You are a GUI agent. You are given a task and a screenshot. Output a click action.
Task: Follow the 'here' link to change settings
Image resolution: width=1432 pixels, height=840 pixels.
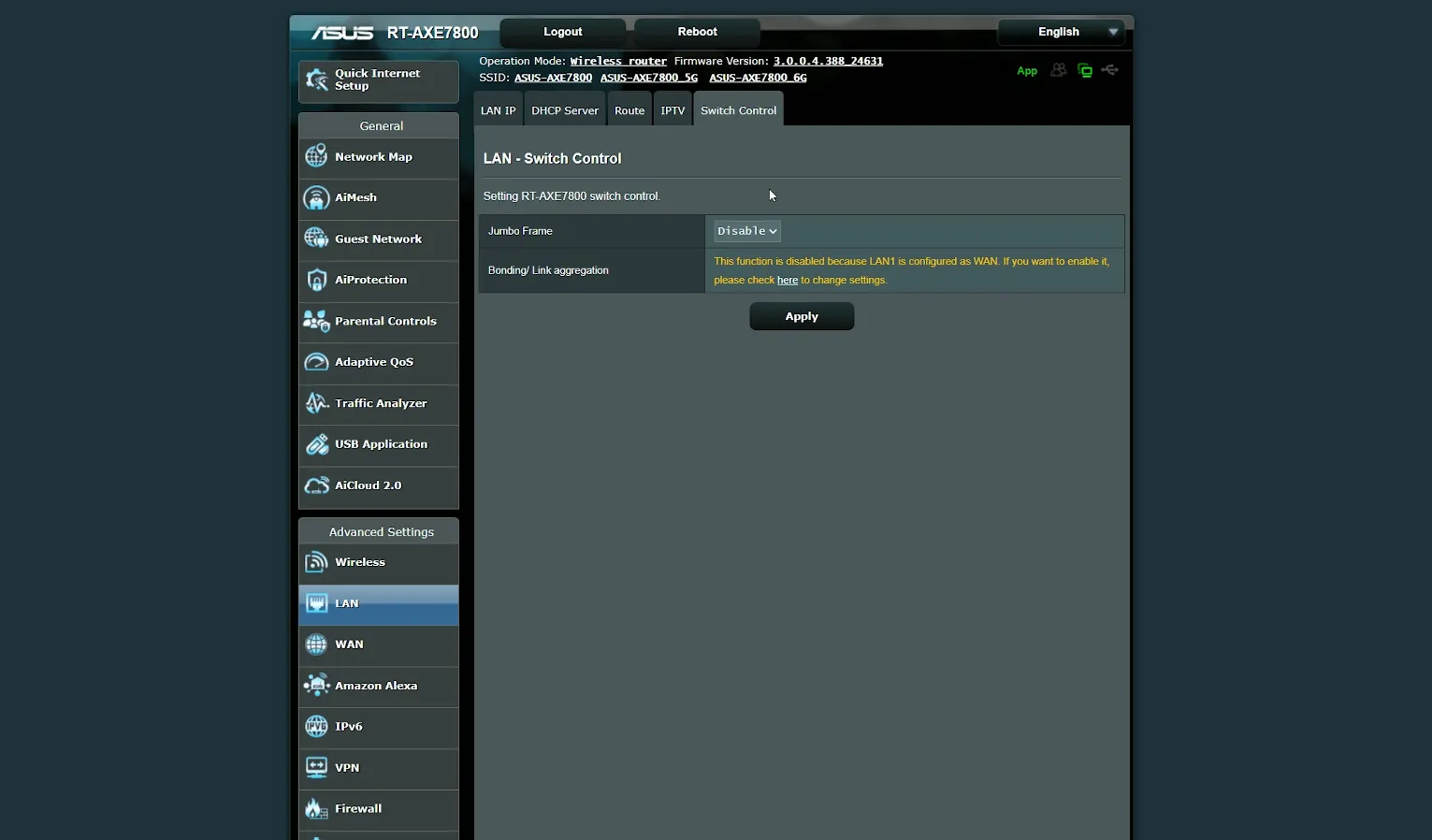[788, 281]
